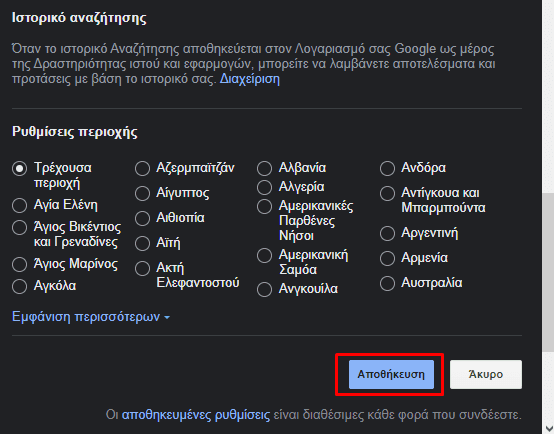Select the Αίγυπτος region

142,194
